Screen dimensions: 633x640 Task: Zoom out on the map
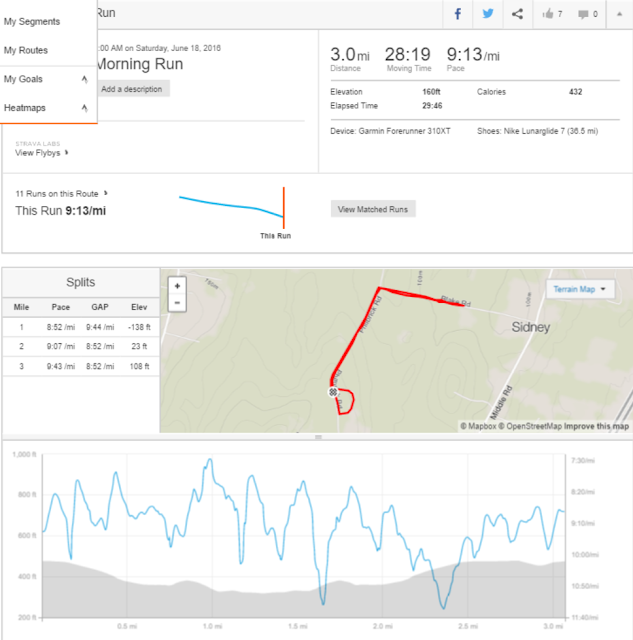point(177,302)
